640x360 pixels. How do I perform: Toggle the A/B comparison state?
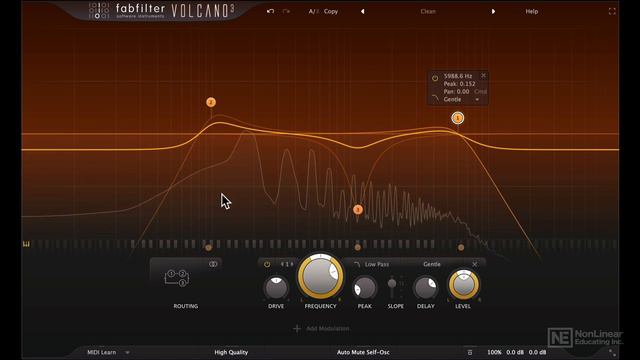tap(313, 11)
